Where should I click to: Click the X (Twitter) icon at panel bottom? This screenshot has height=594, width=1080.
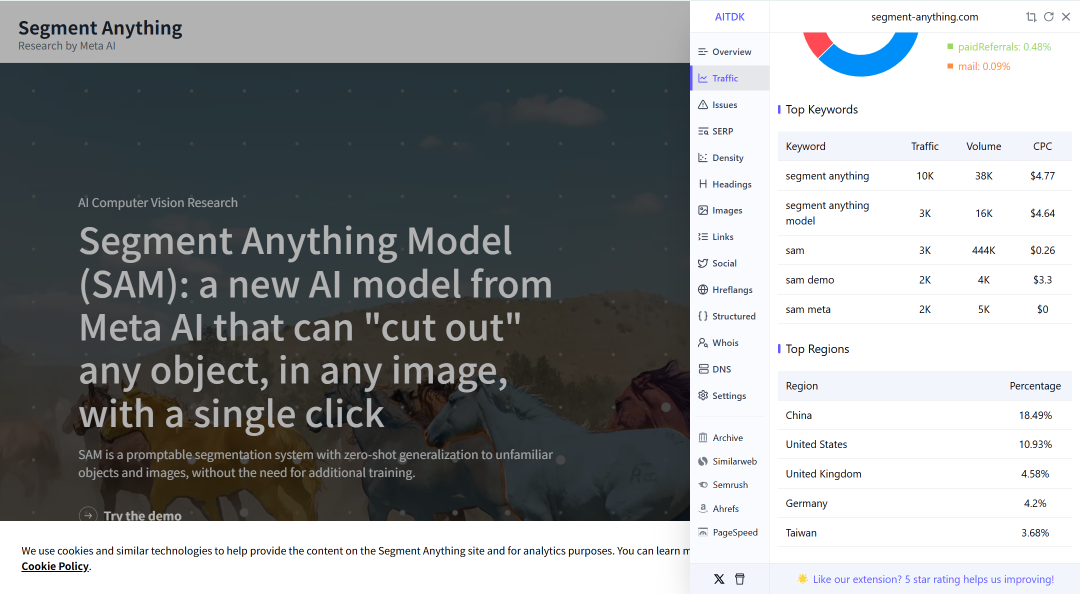tap(719, 579)
